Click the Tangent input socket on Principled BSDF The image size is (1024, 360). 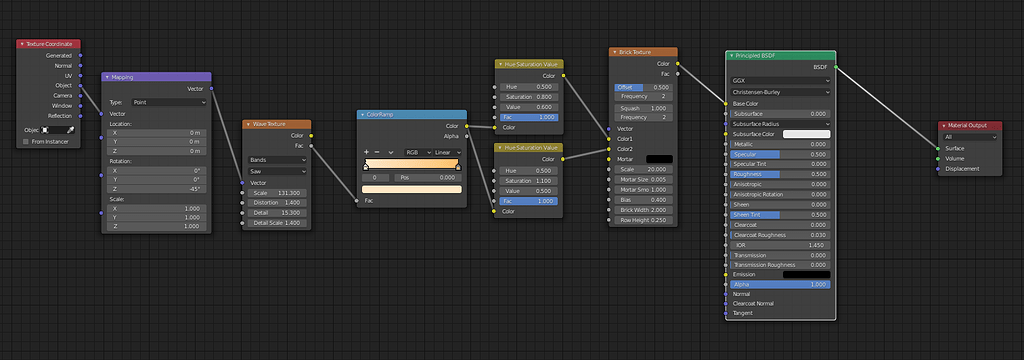pos(726,313)
